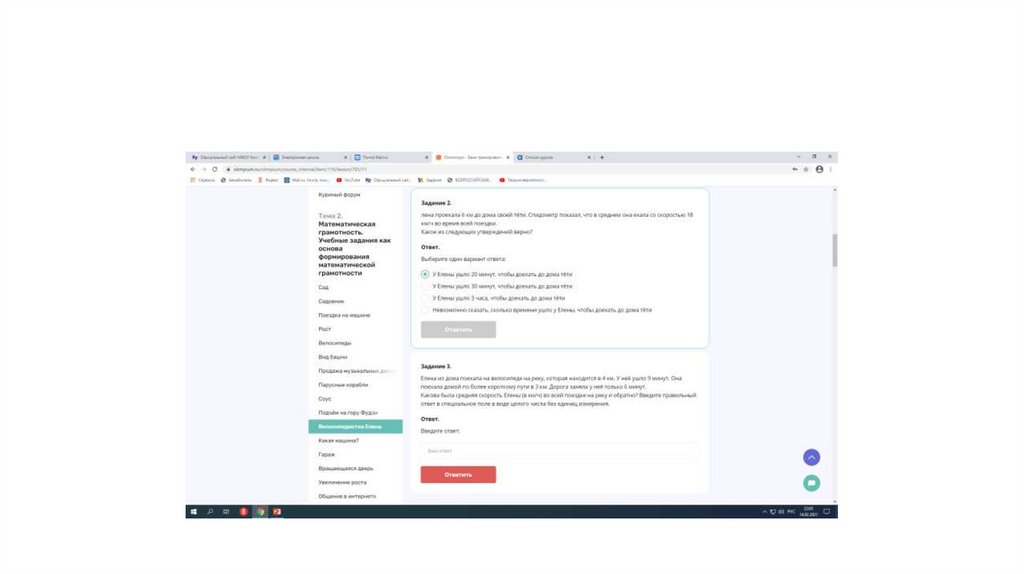
Task: Open a new browser tab with plus
Action: (x=601, y=157)
